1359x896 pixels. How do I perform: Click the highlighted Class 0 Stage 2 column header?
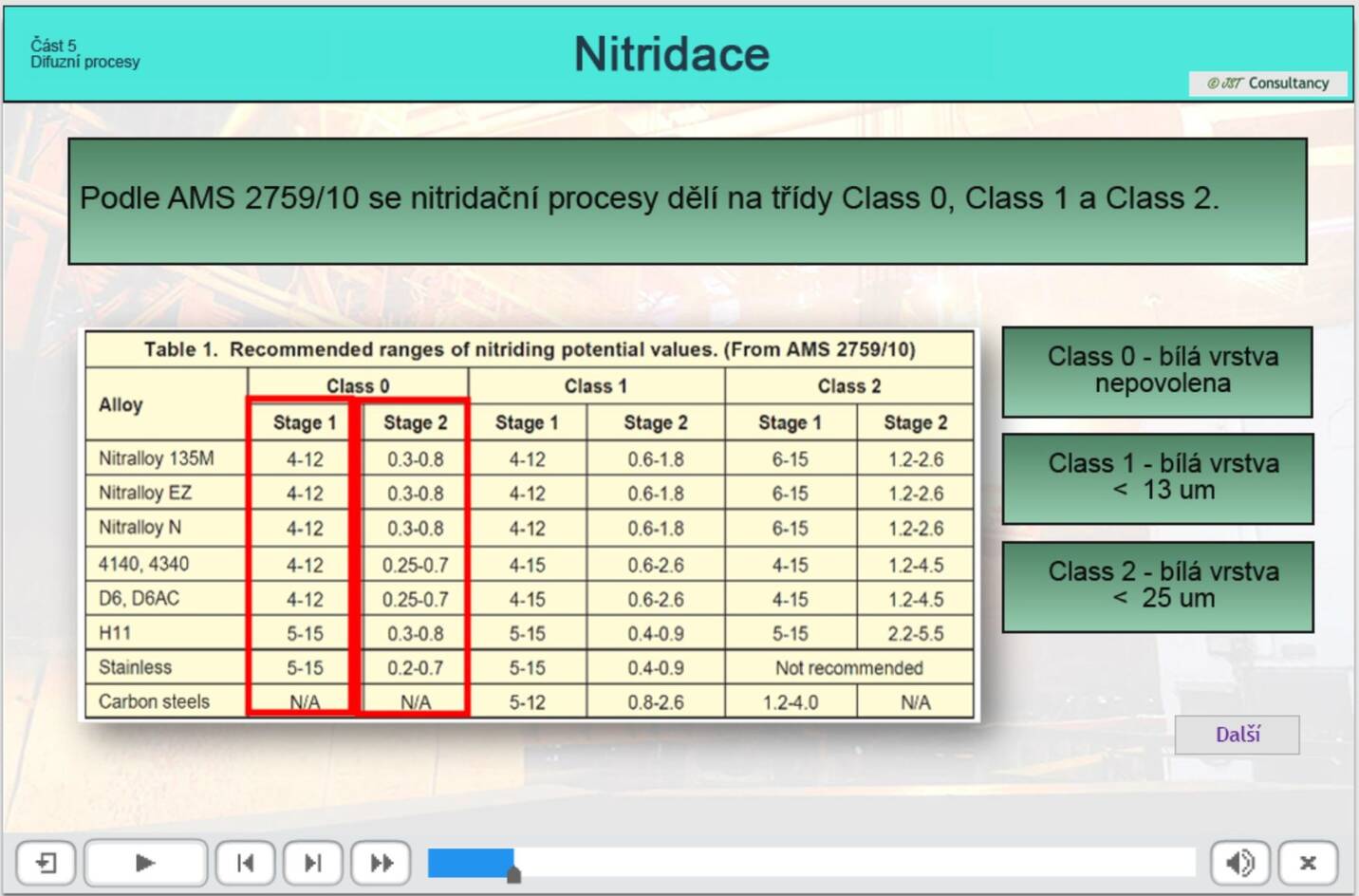(415, 423)
